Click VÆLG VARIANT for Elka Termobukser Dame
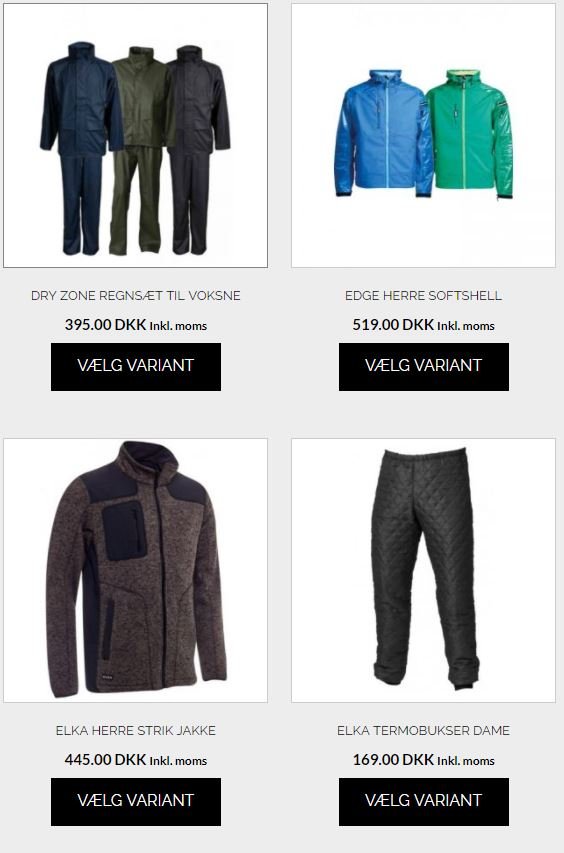The height and width of the screenshot is (853, 564). tap(423, 802)
